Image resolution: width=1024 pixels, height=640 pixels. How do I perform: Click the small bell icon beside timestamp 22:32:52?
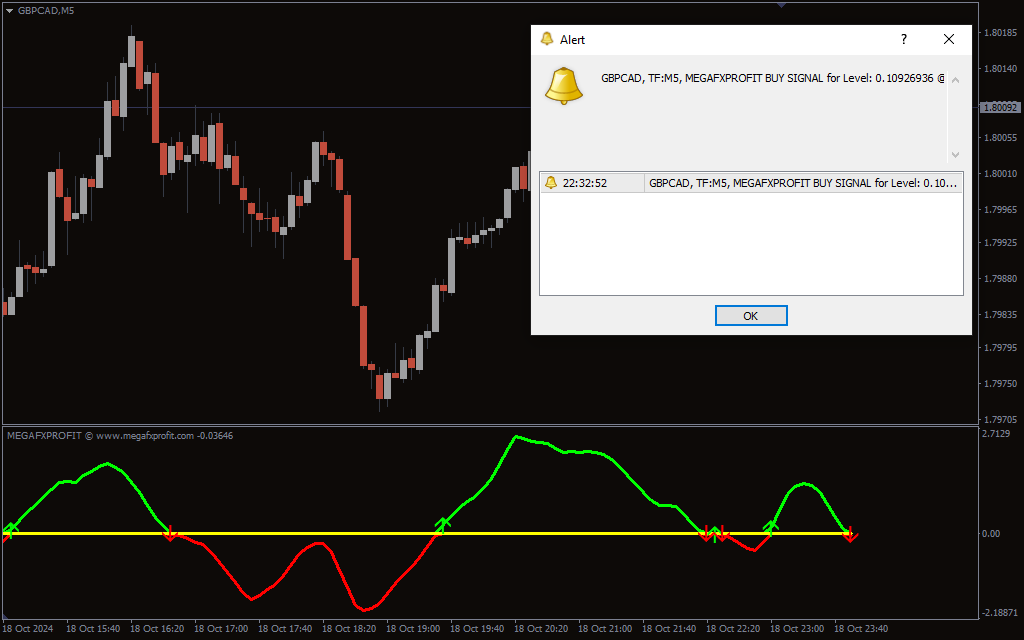[x=553, y=183]
